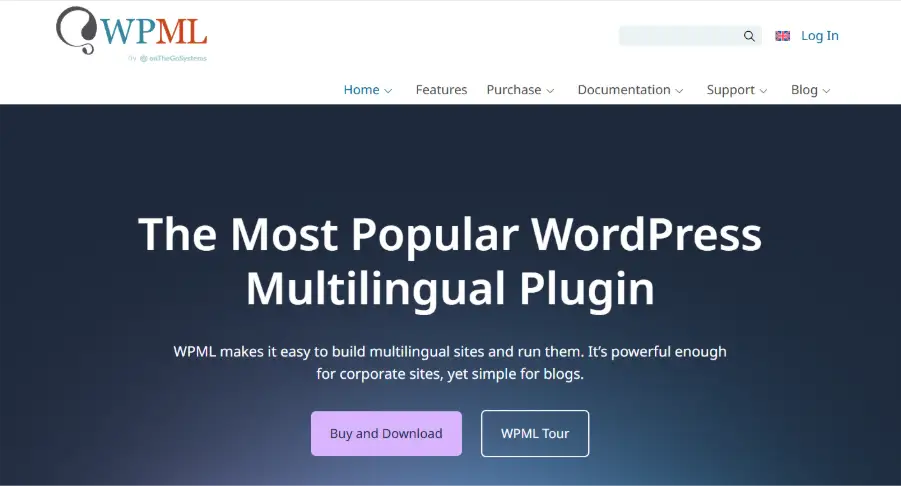Expand the Documentation dropdown chevron
Viewport: 901px width, 486px height.
point(679,91)
